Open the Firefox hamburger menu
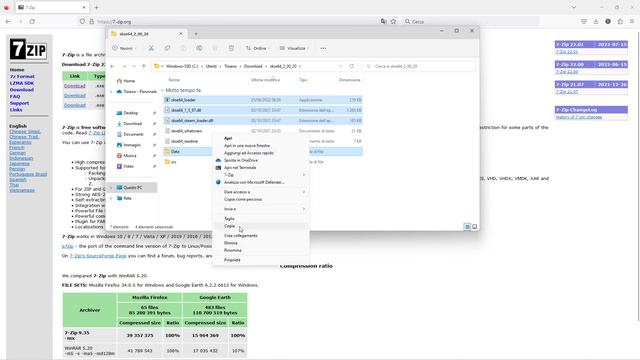Viewport: 640px width, 360px height. [632, 21]
